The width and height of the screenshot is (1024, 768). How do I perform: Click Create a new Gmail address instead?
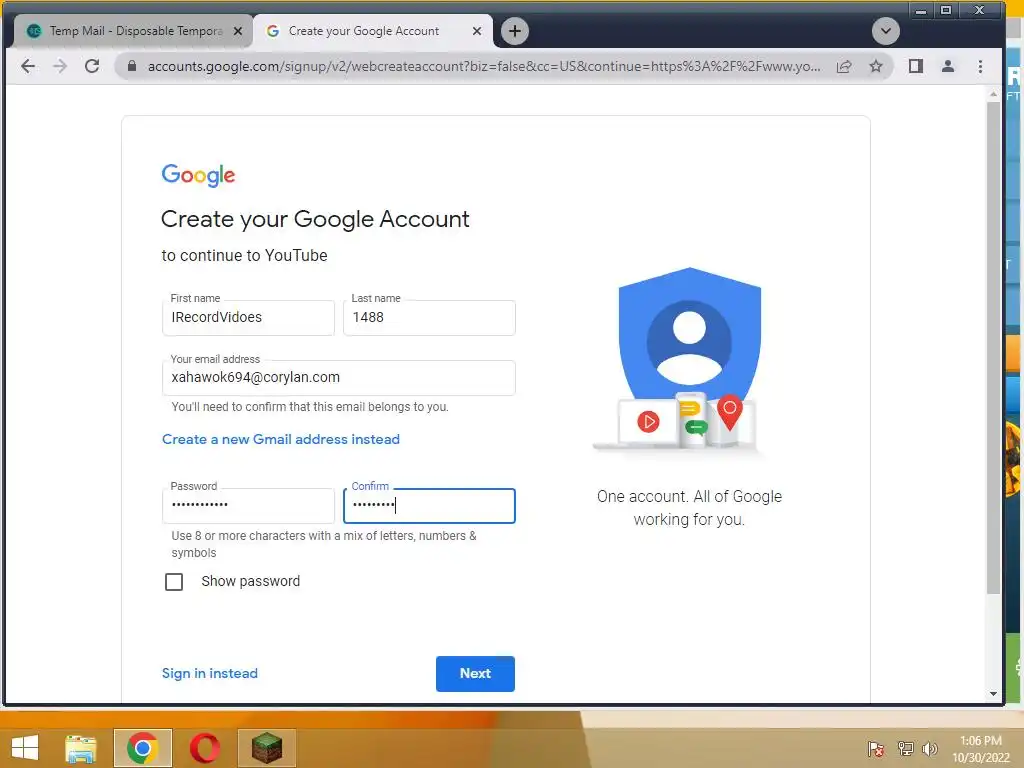(x=281, y=440)
